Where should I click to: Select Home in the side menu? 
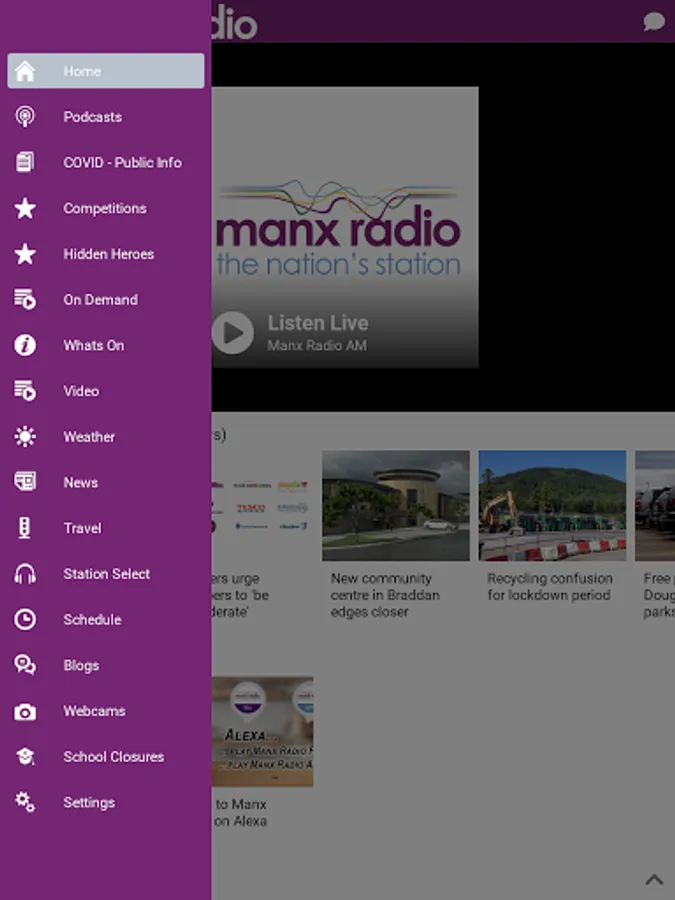[x=106, y=71]
